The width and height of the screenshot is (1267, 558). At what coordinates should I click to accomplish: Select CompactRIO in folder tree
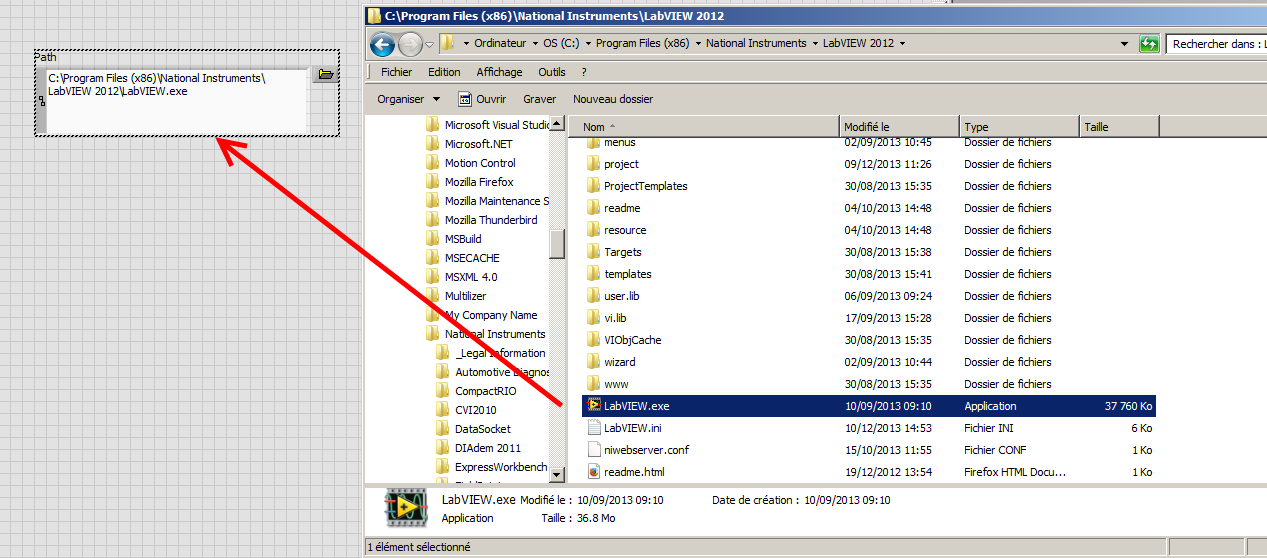(486, 391)
